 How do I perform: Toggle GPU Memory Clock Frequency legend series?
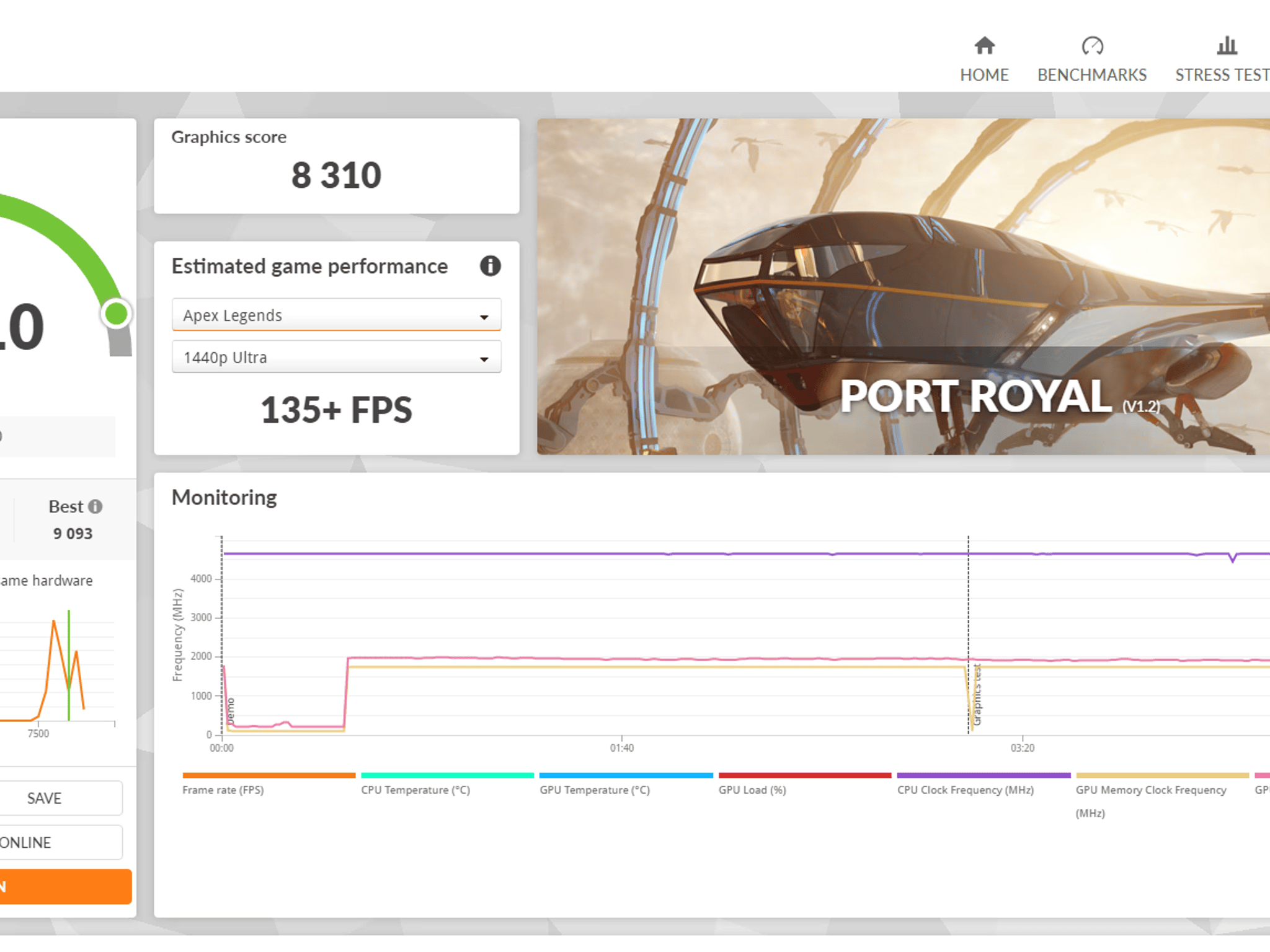pyautogui.click(x=1162, y=796)
